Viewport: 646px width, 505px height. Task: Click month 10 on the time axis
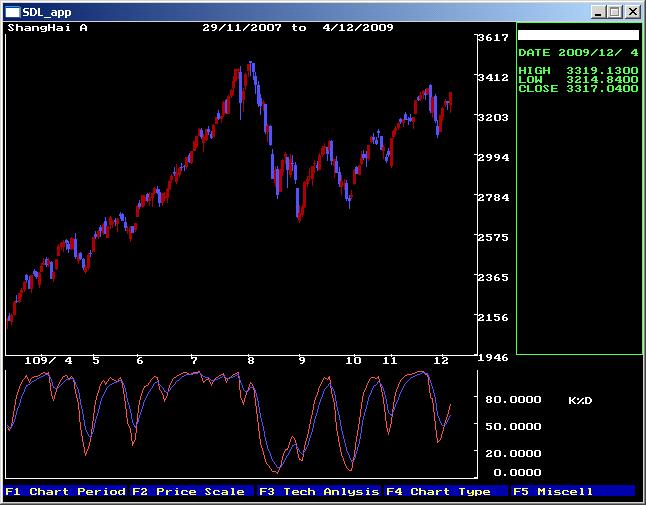(353, 361)
